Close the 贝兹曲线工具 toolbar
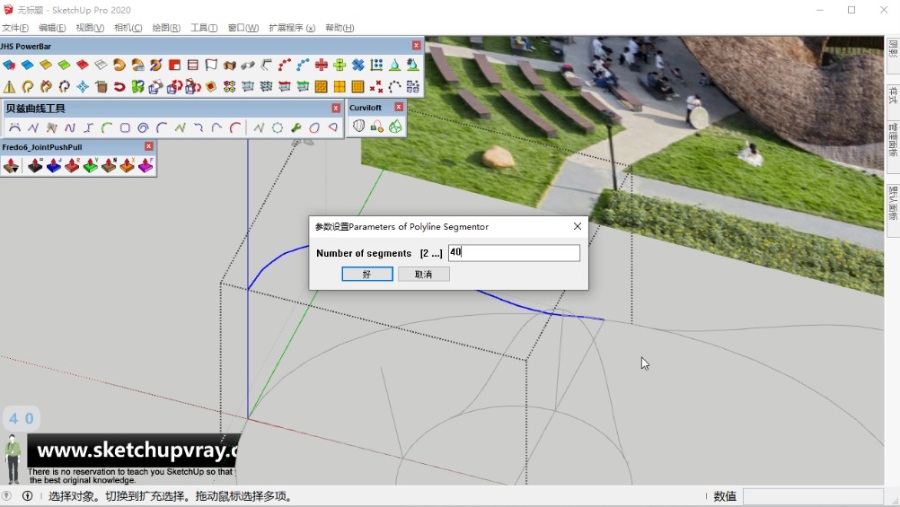 336,108
